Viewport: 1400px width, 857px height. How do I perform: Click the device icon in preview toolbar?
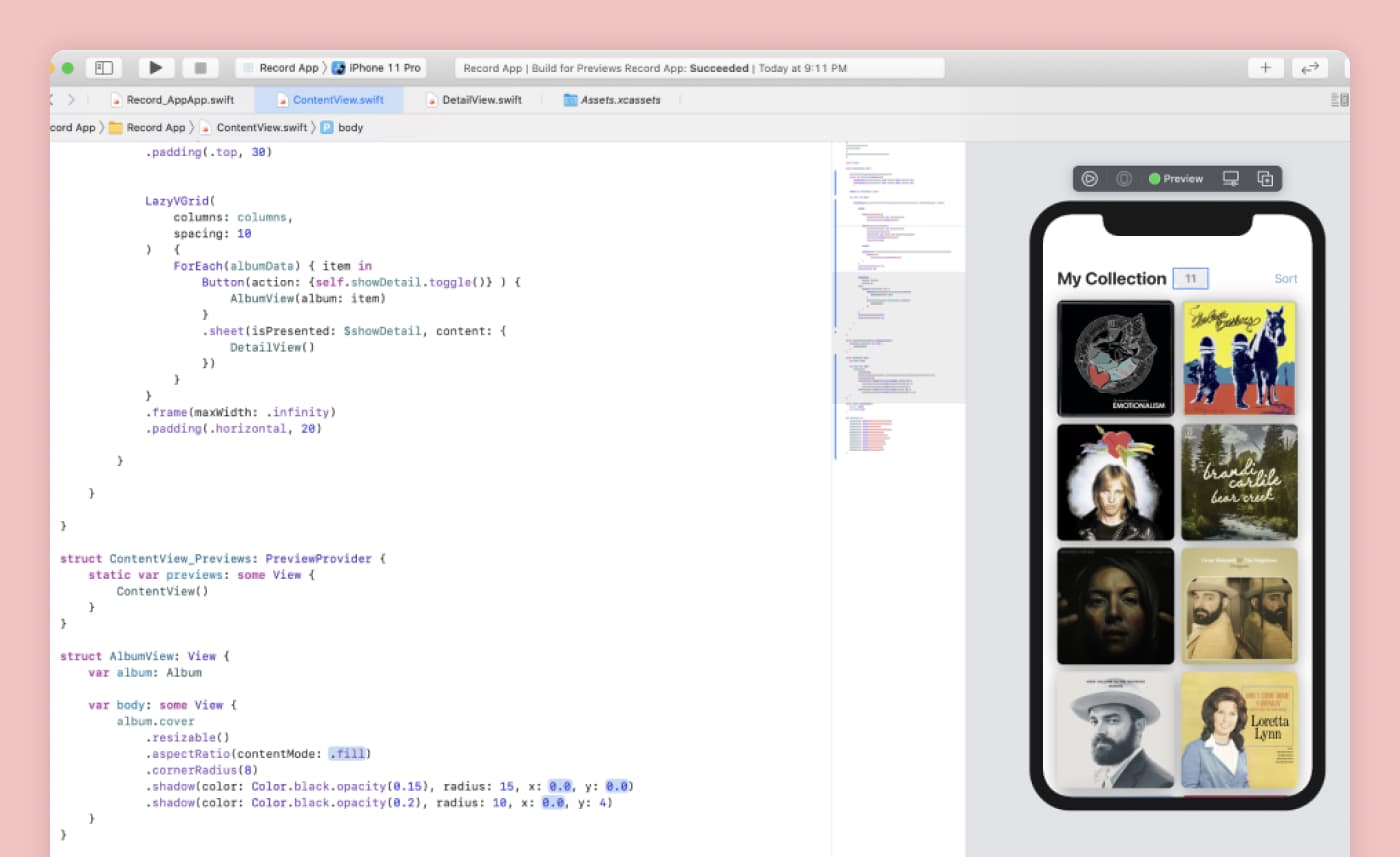tap(1124, 179)
